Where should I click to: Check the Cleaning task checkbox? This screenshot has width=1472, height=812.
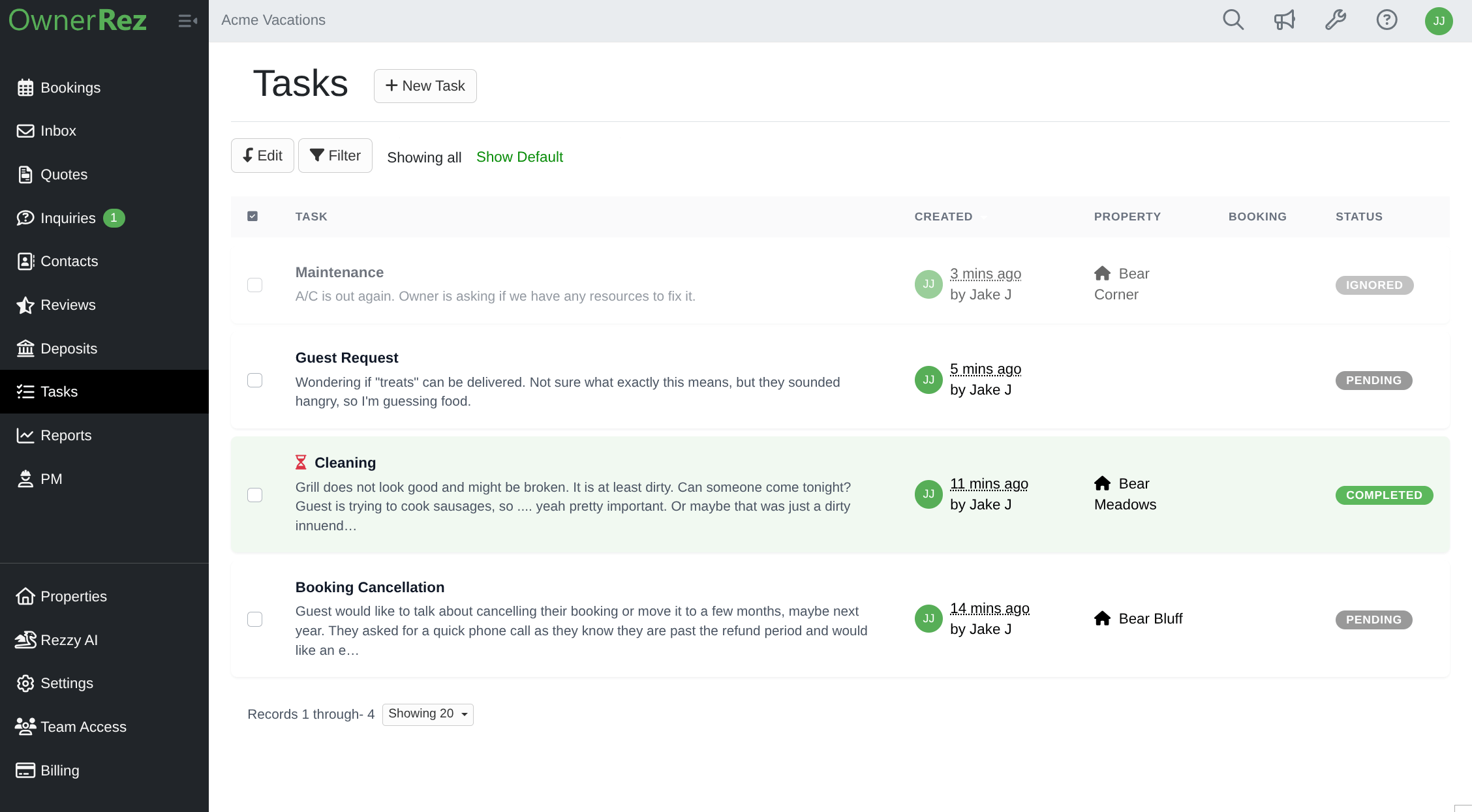(x=254, y=495)
